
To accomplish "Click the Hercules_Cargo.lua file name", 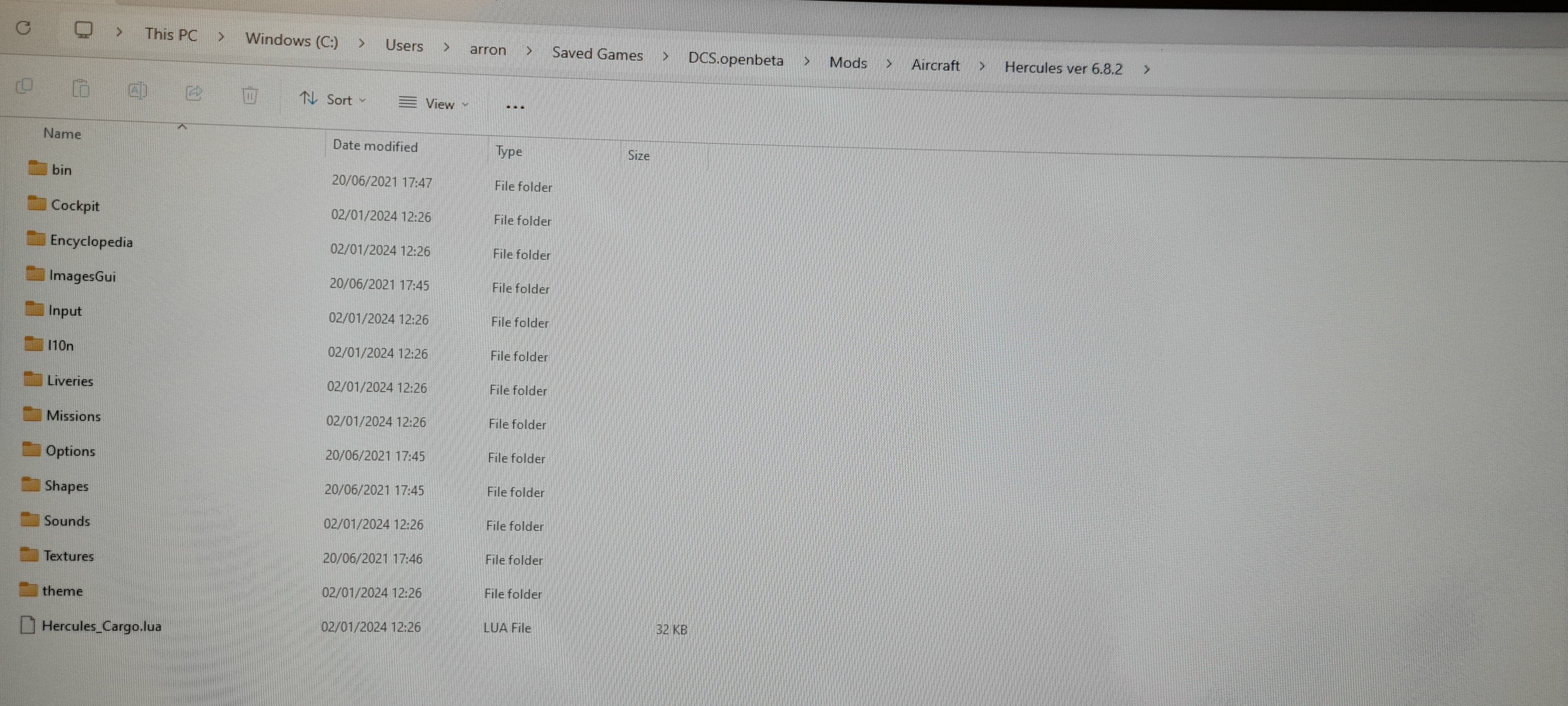I will [x=101, y=626].
